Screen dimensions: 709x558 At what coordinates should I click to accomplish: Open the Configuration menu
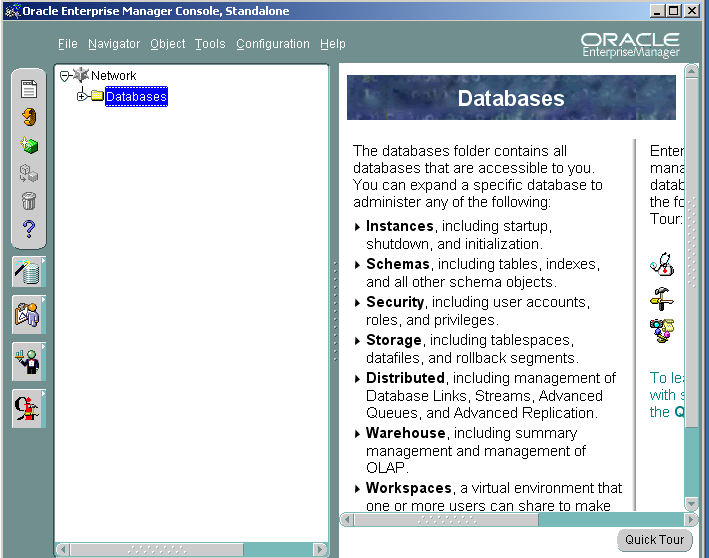(x=273, y=44)
